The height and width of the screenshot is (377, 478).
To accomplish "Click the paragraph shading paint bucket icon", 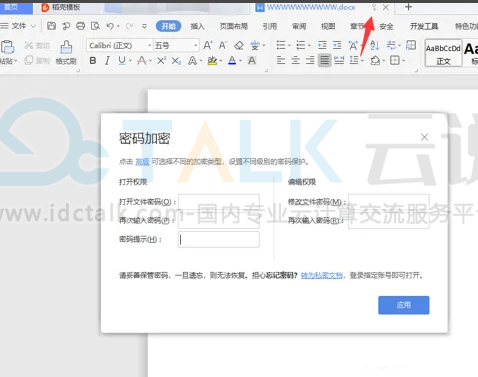I will [375, 60].
